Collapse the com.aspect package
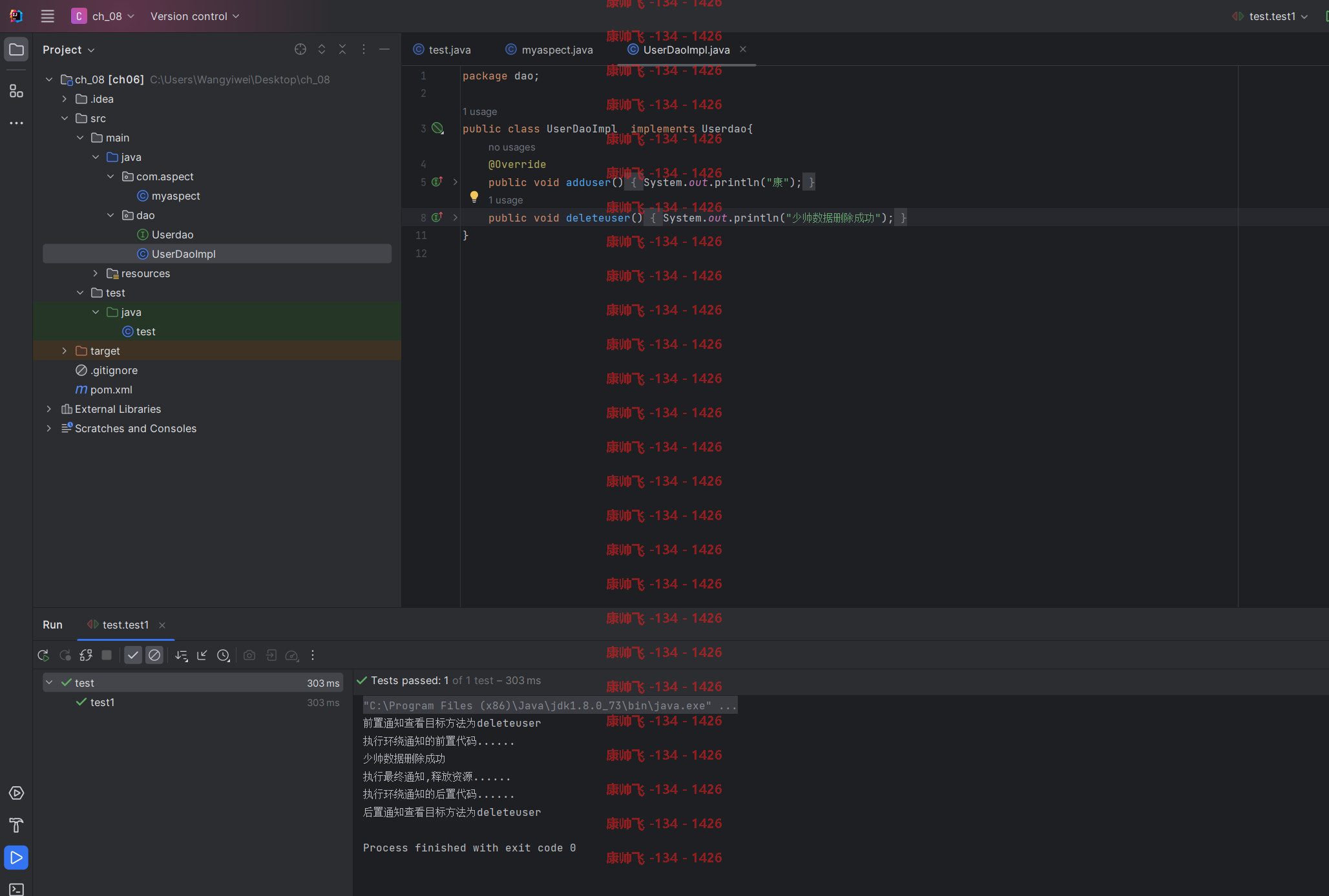This screenshot has height=896, width=1329. point(110,176)
